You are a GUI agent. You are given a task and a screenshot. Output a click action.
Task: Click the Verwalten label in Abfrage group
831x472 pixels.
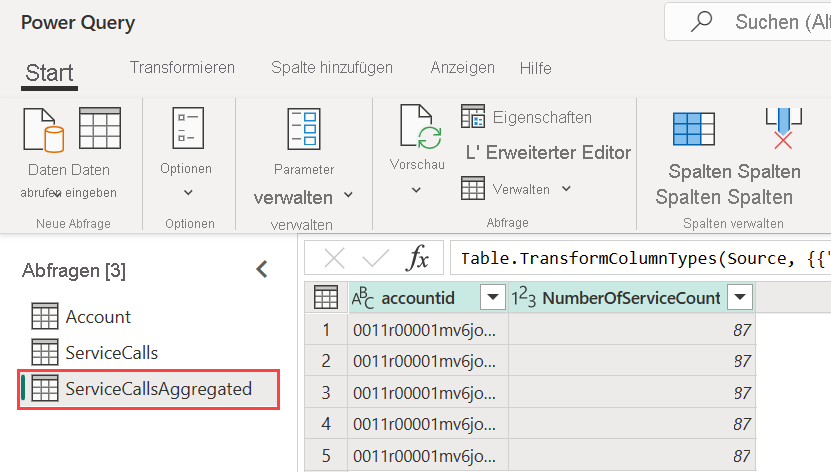click(x=521, y=189)
